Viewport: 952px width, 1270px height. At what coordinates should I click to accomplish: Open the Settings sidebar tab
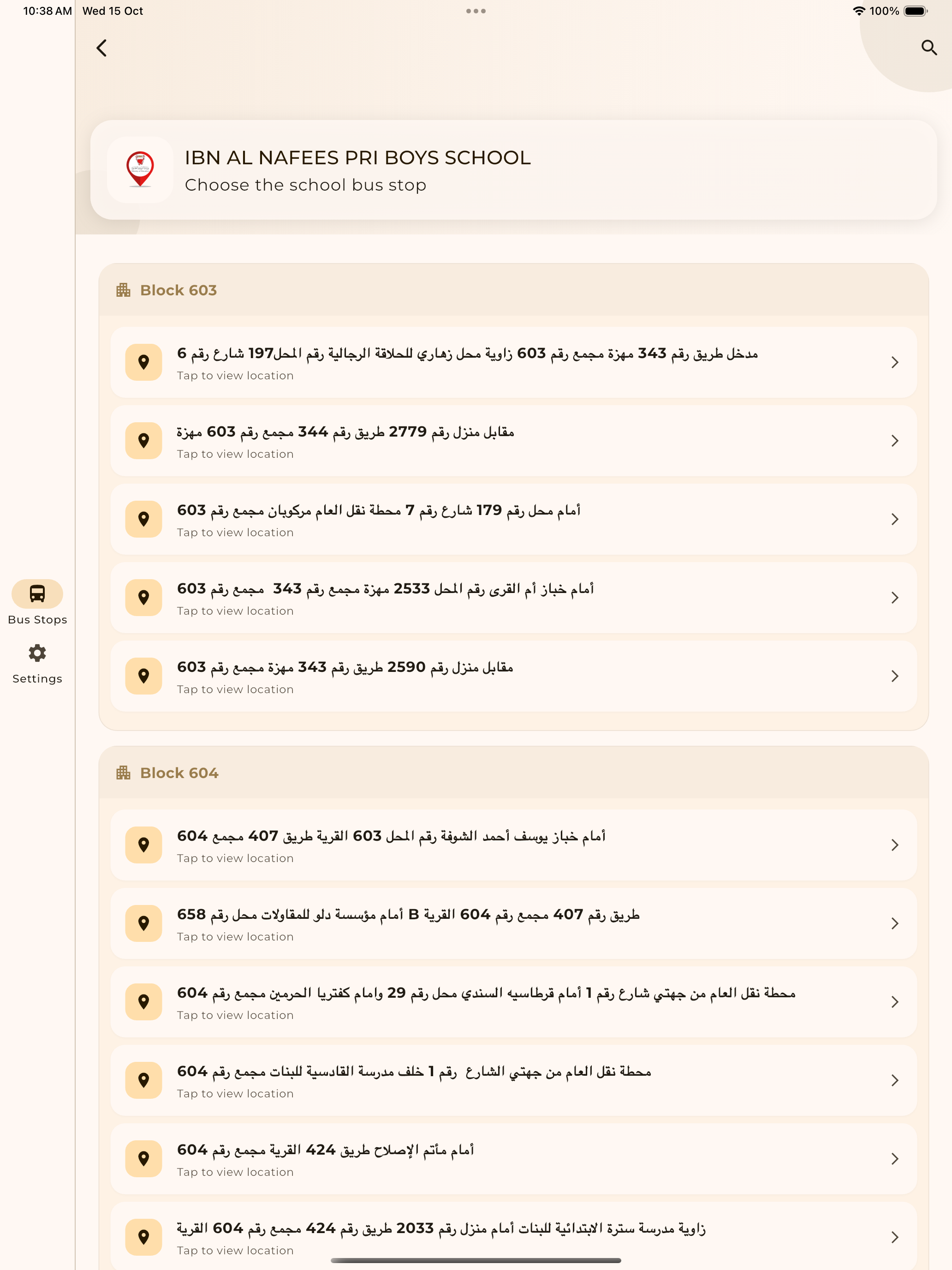pos(37,664)
